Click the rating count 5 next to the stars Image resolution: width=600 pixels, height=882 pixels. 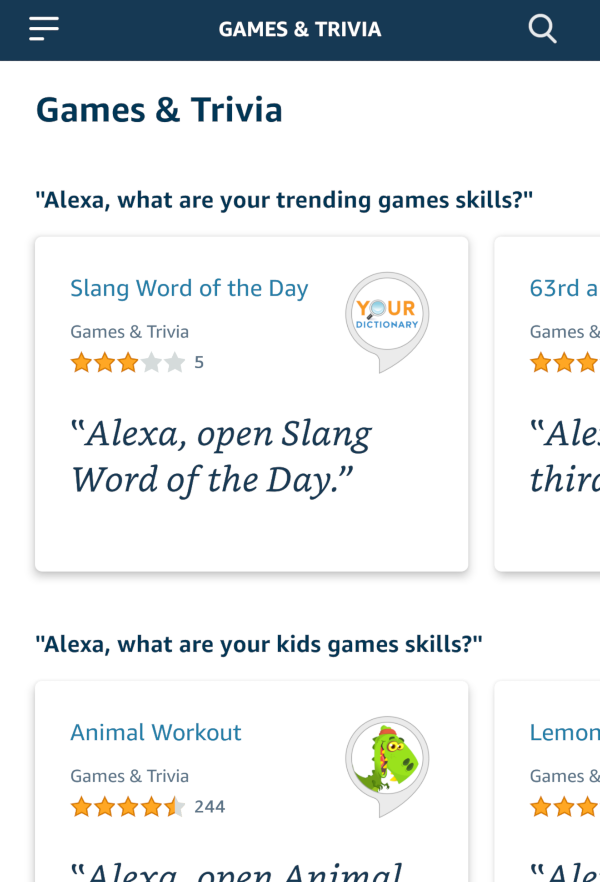click(199, 362)
